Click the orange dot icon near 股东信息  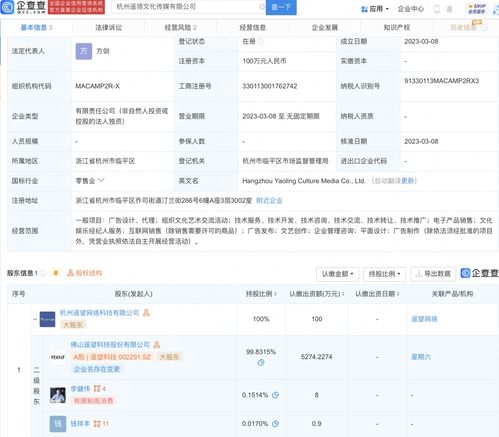[x=56, y=273]
